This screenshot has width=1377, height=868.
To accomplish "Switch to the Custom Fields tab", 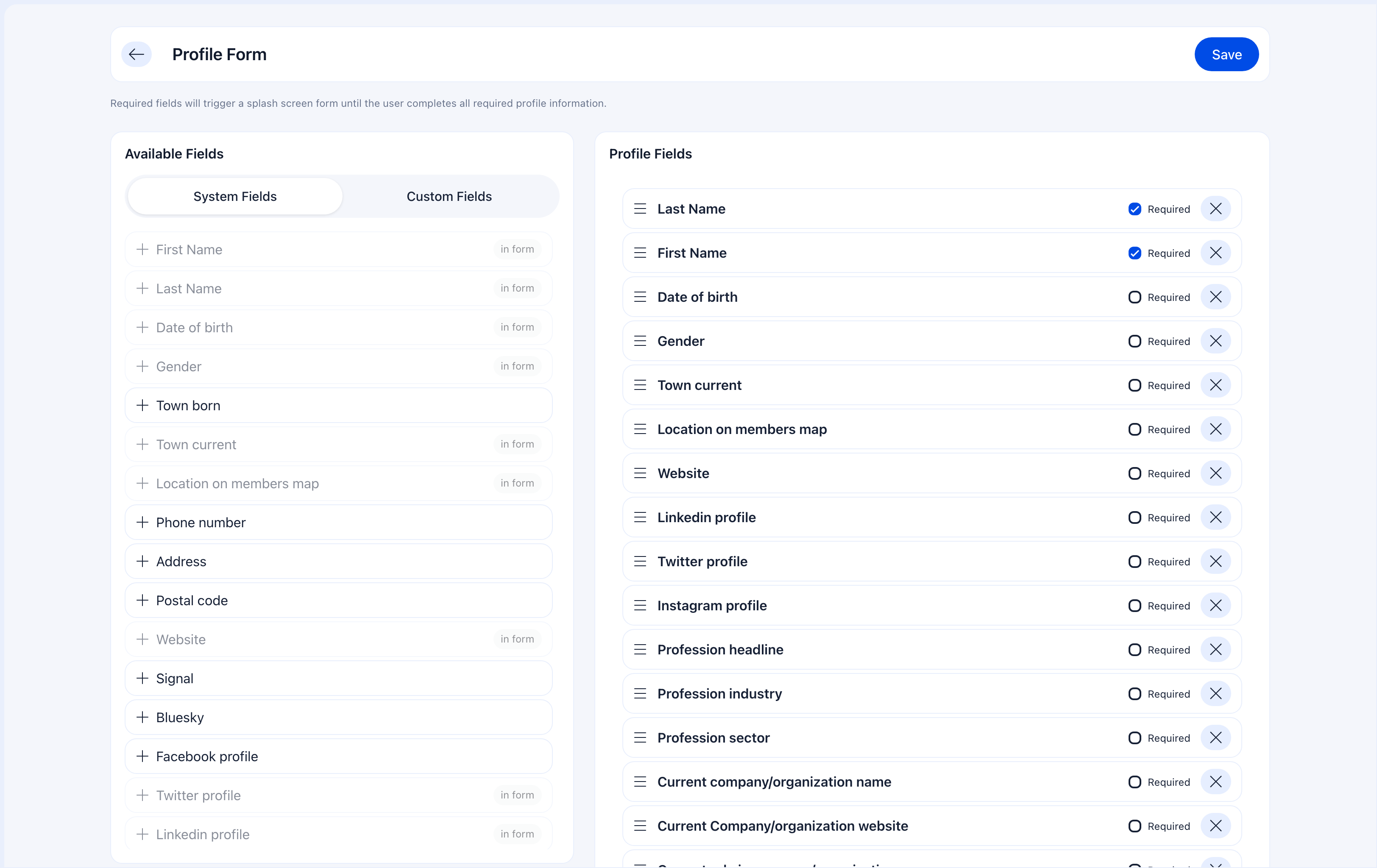I will 449,196.
